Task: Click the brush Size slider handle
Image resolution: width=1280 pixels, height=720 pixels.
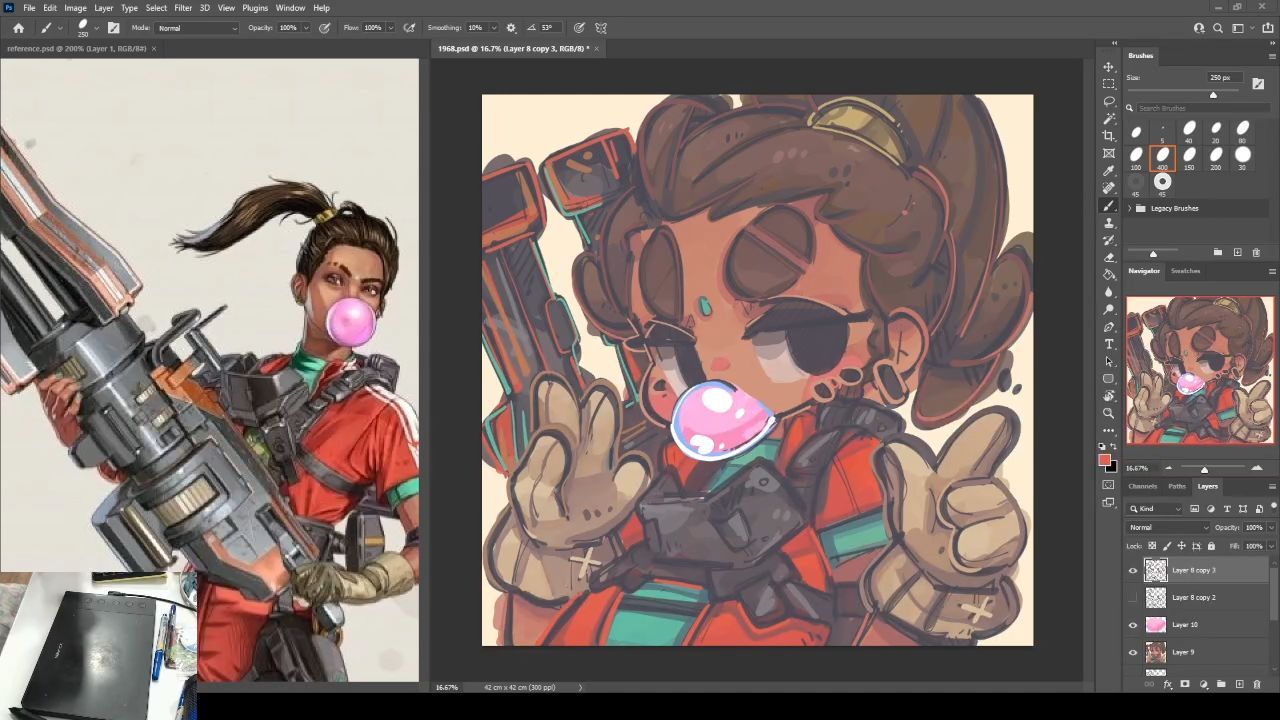Action: click(x=1213, y=95)
